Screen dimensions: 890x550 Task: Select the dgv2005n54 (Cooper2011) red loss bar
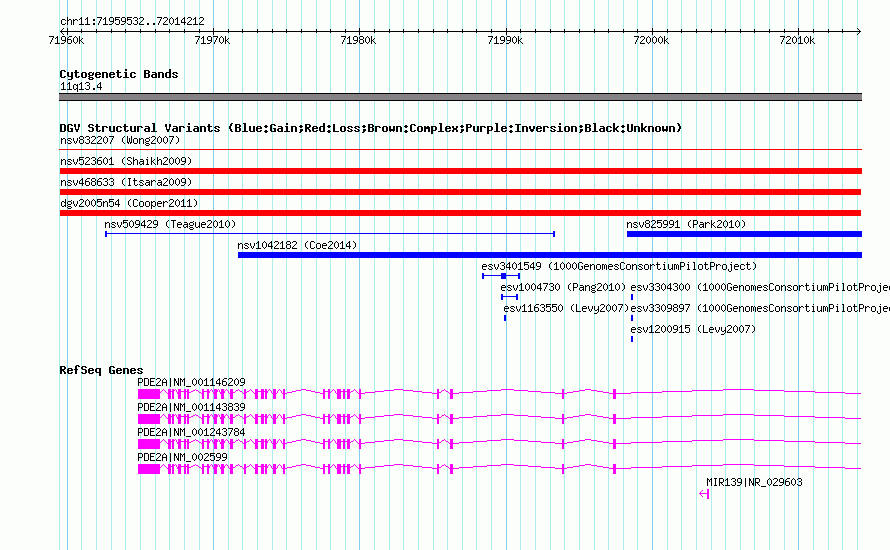pos(460,213)
